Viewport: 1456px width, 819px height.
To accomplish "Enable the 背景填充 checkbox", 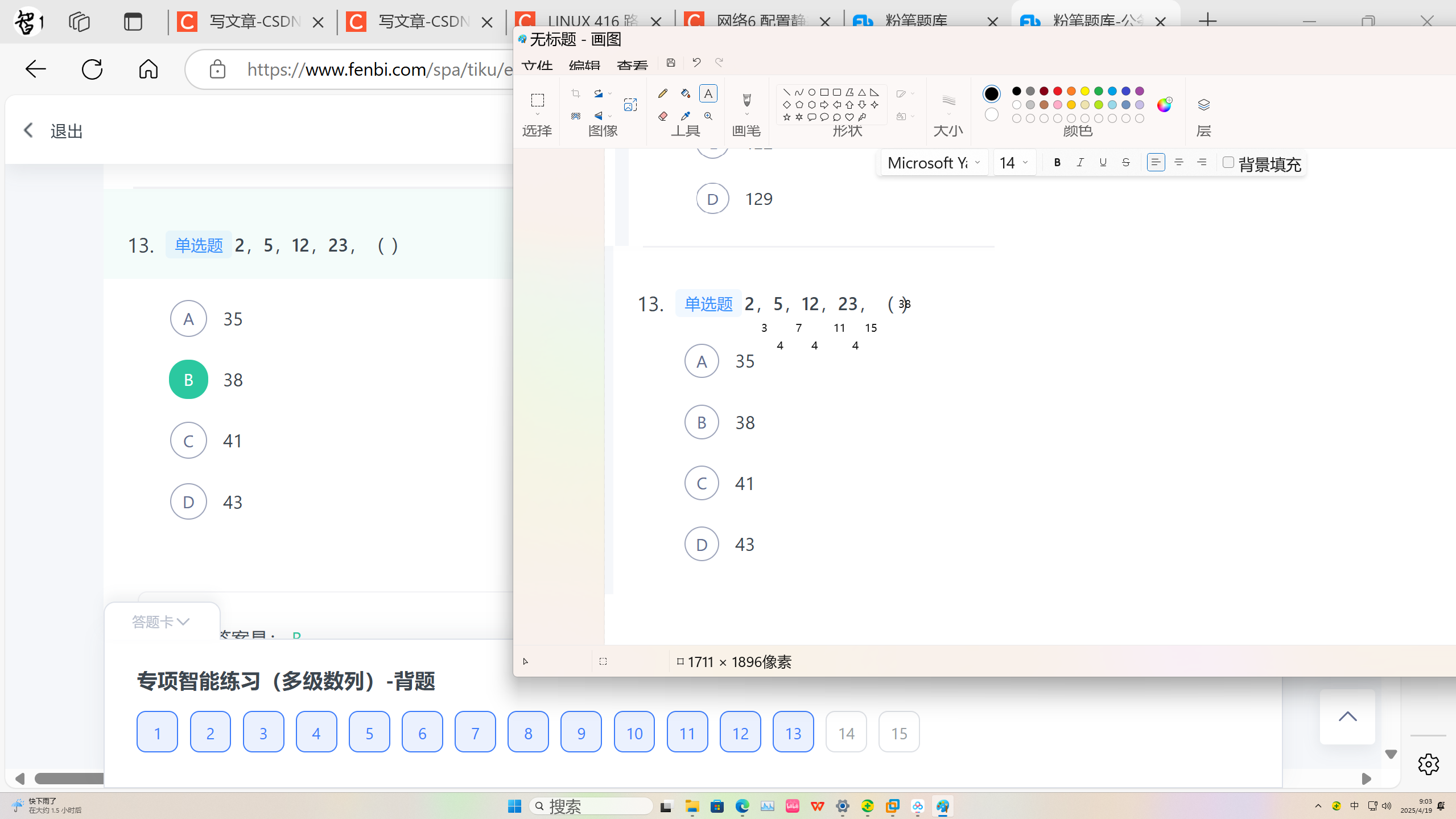I will pos(1228,163).
